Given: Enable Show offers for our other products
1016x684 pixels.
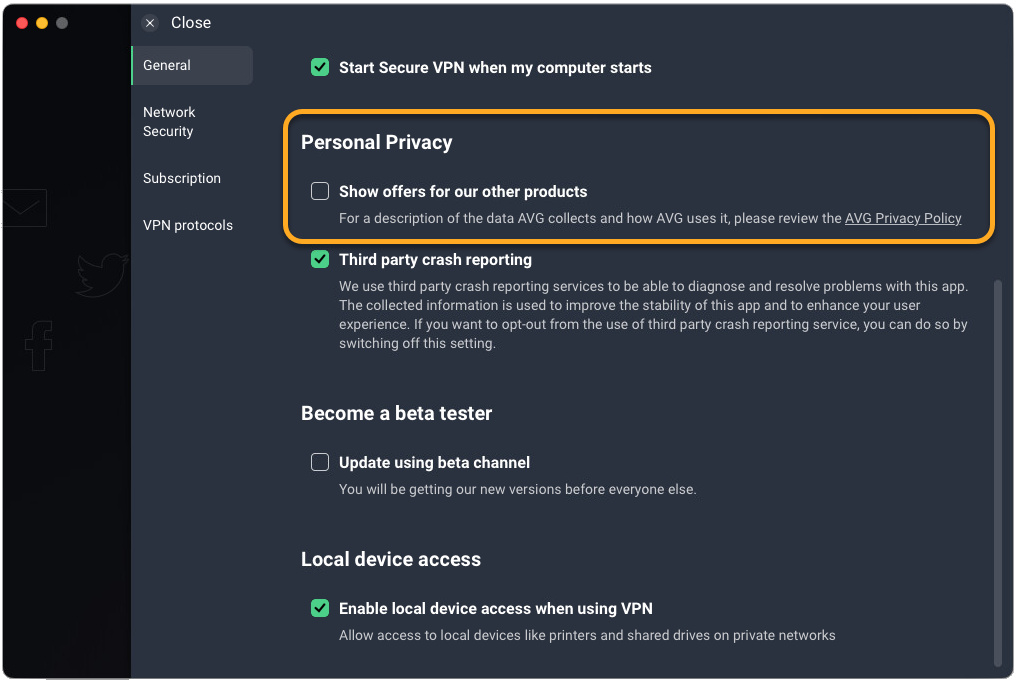Looking at the screenshot, I should point(320,191).
